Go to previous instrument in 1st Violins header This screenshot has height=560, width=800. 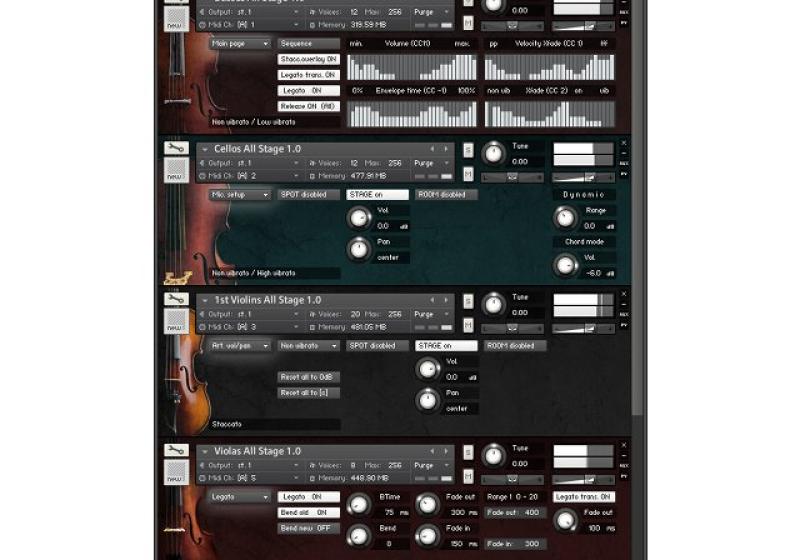point(432,300)
